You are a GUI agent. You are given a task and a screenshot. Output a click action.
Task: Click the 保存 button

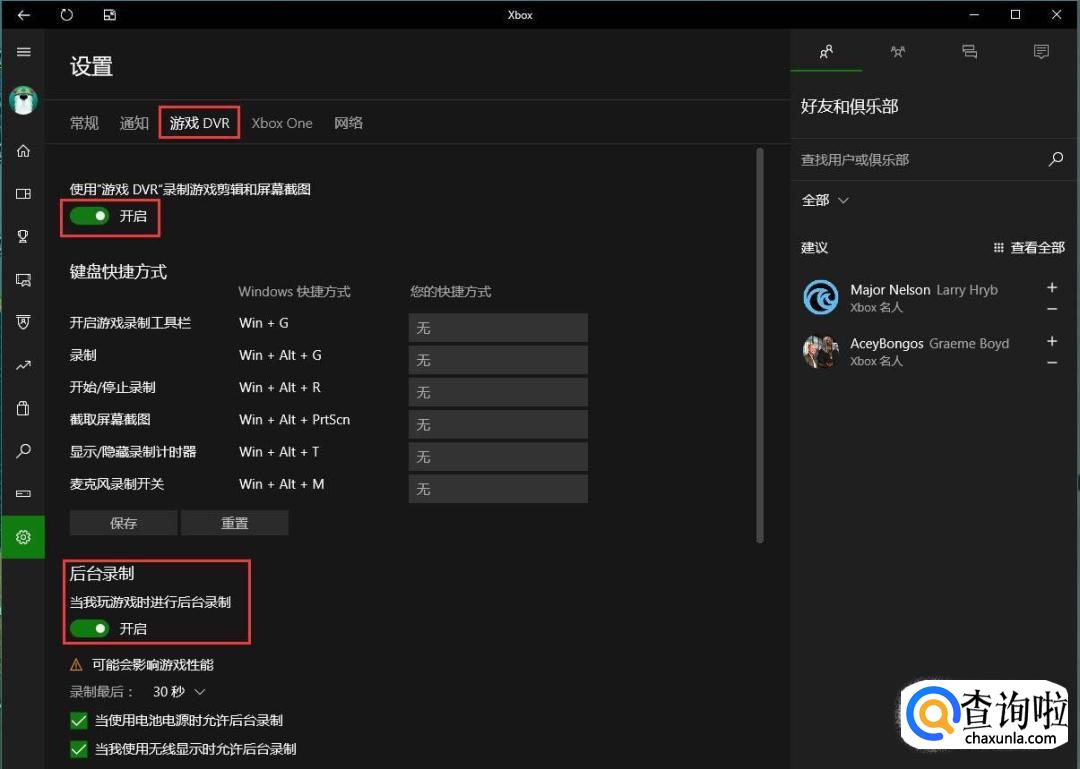pos(123,523)
